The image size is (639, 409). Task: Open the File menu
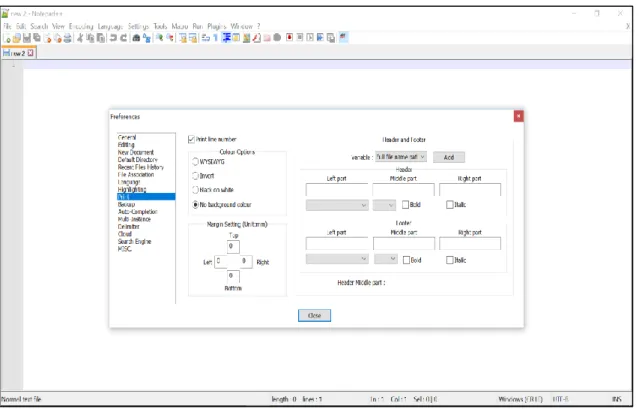pyautogui.click(x=7, y=26)
